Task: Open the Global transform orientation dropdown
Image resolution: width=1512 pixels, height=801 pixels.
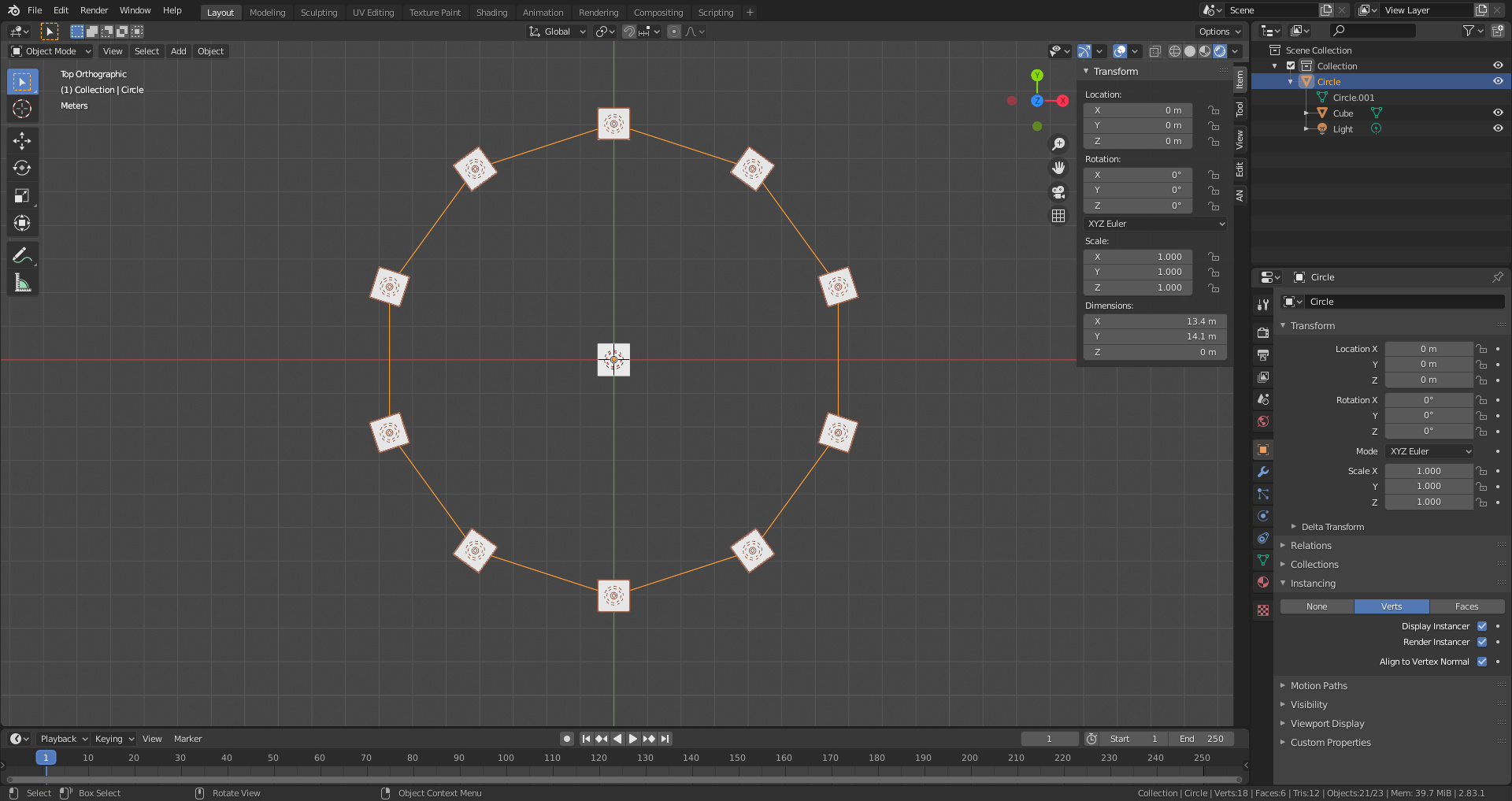Action: pos(558,32)
